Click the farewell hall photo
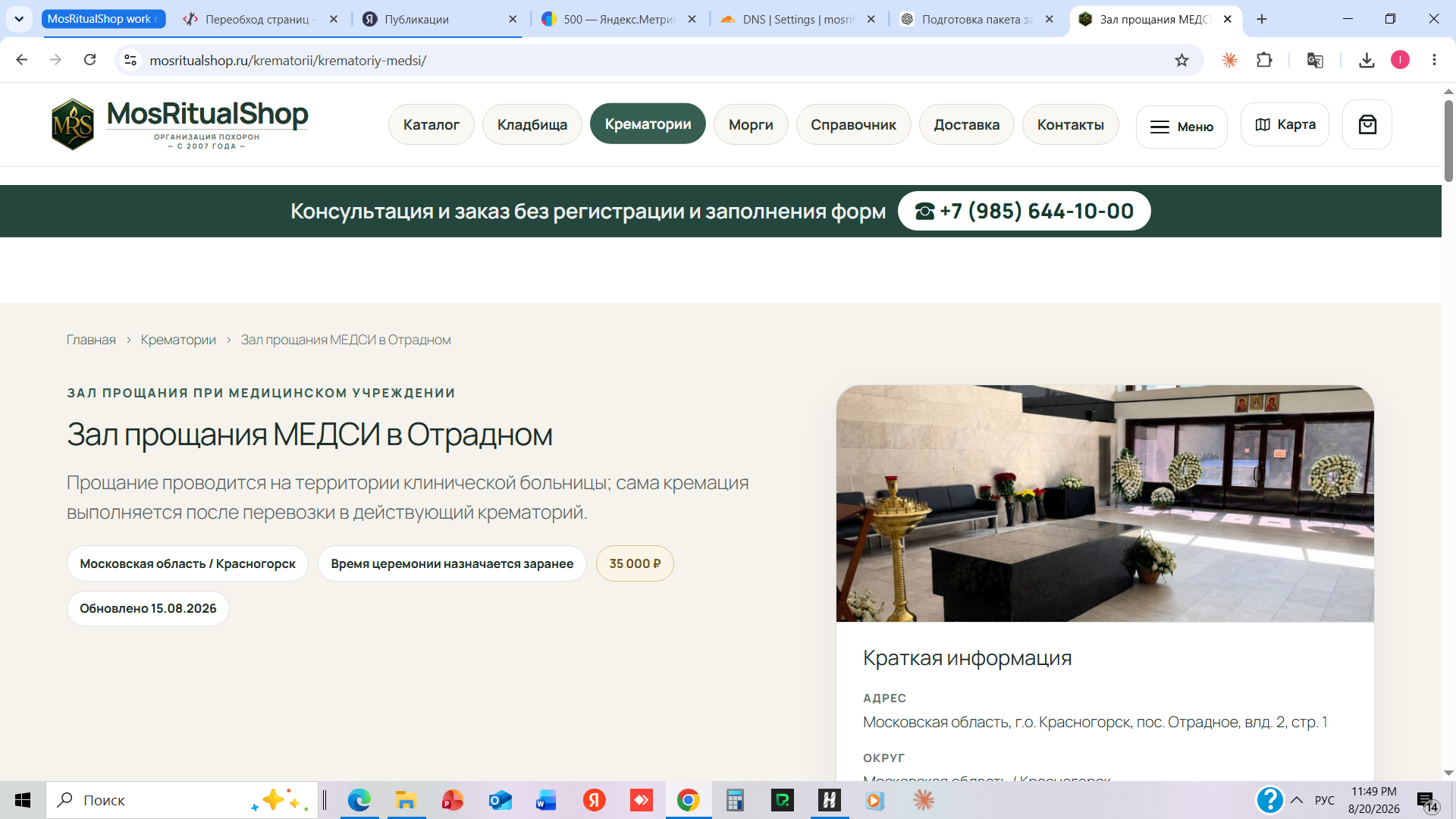Viewport: 1456px width, 819px height. pos(1105,504)
